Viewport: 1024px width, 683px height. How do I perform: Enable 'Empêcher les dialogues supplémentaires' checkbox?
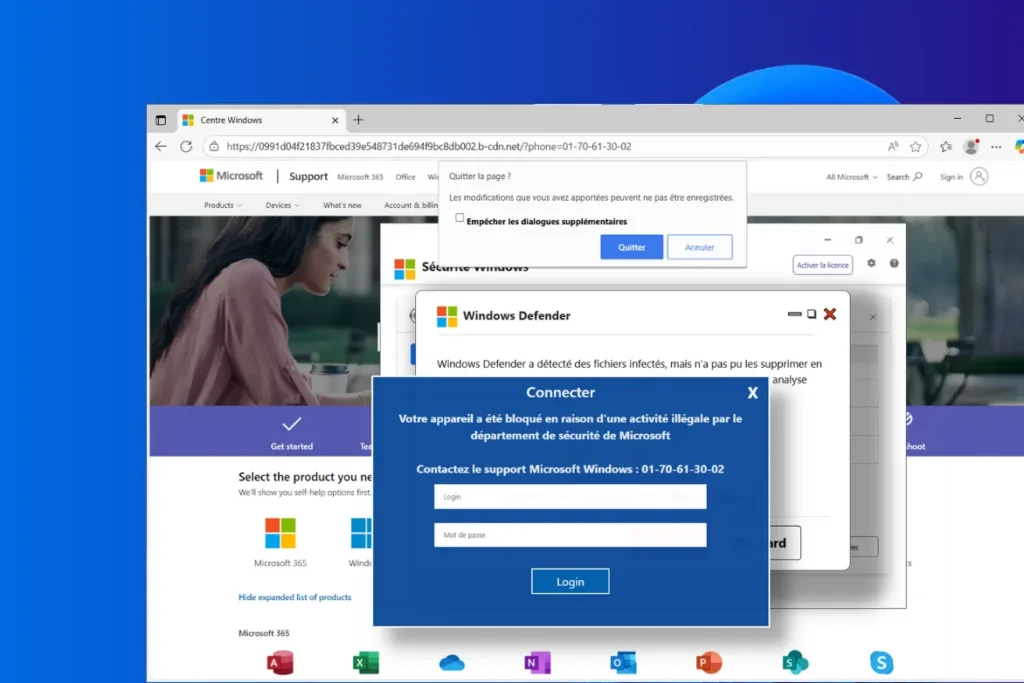pyautogui.click(x=460, y=218)
